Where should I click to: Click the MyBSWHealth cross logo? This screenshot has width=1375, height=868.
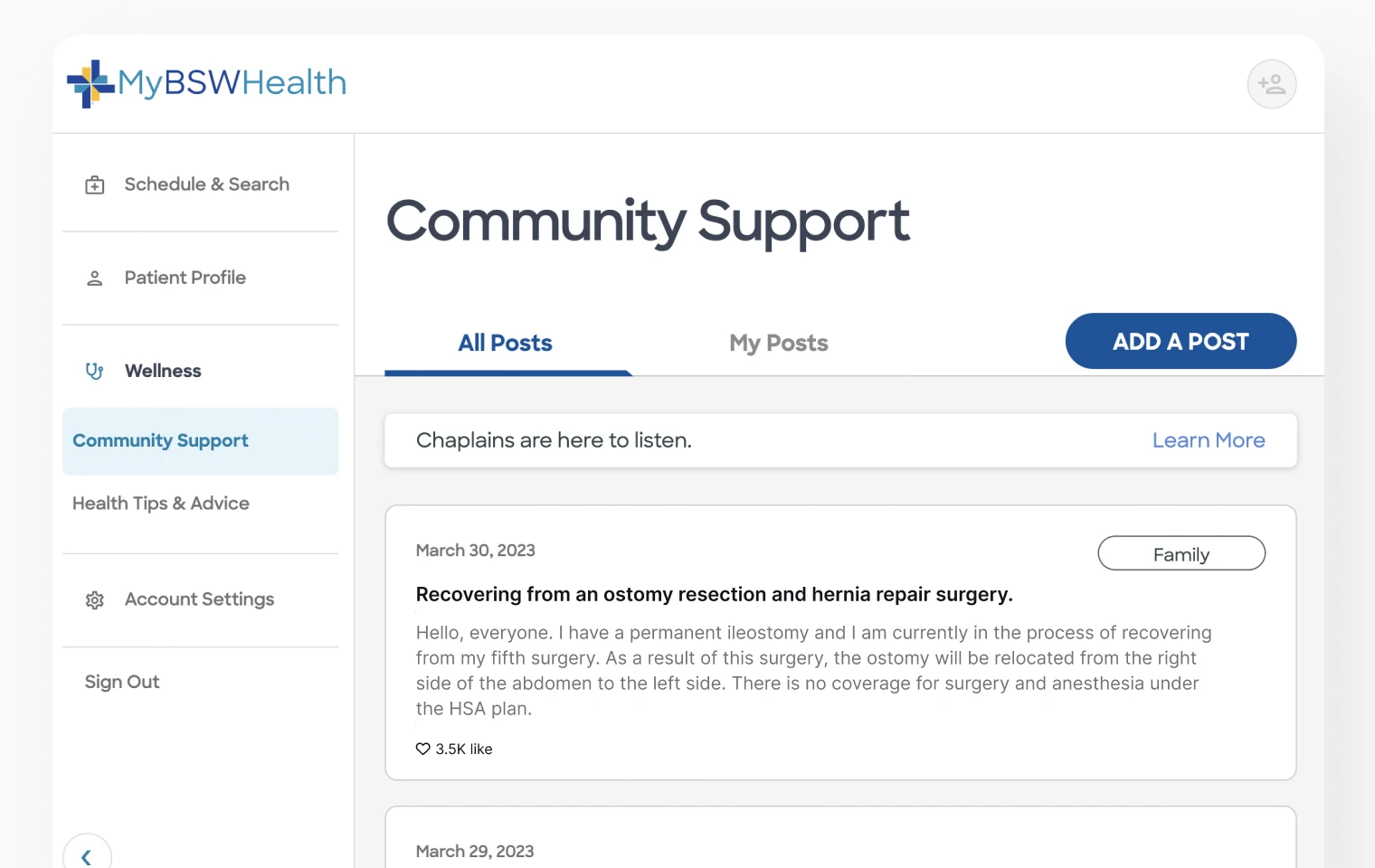[x=90, y=83]
